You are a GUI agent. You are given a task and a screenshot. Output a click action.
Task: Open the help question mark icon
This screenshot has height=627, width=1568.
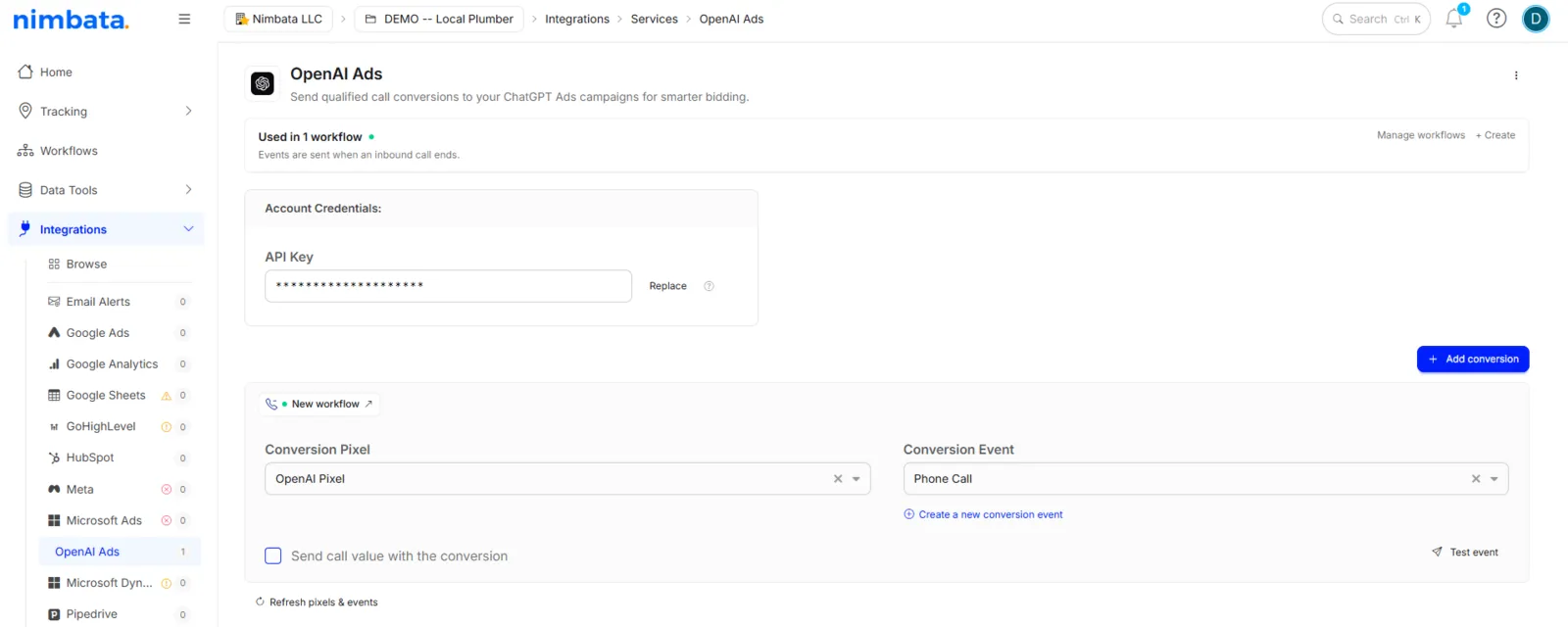[x=1496, y=19]
